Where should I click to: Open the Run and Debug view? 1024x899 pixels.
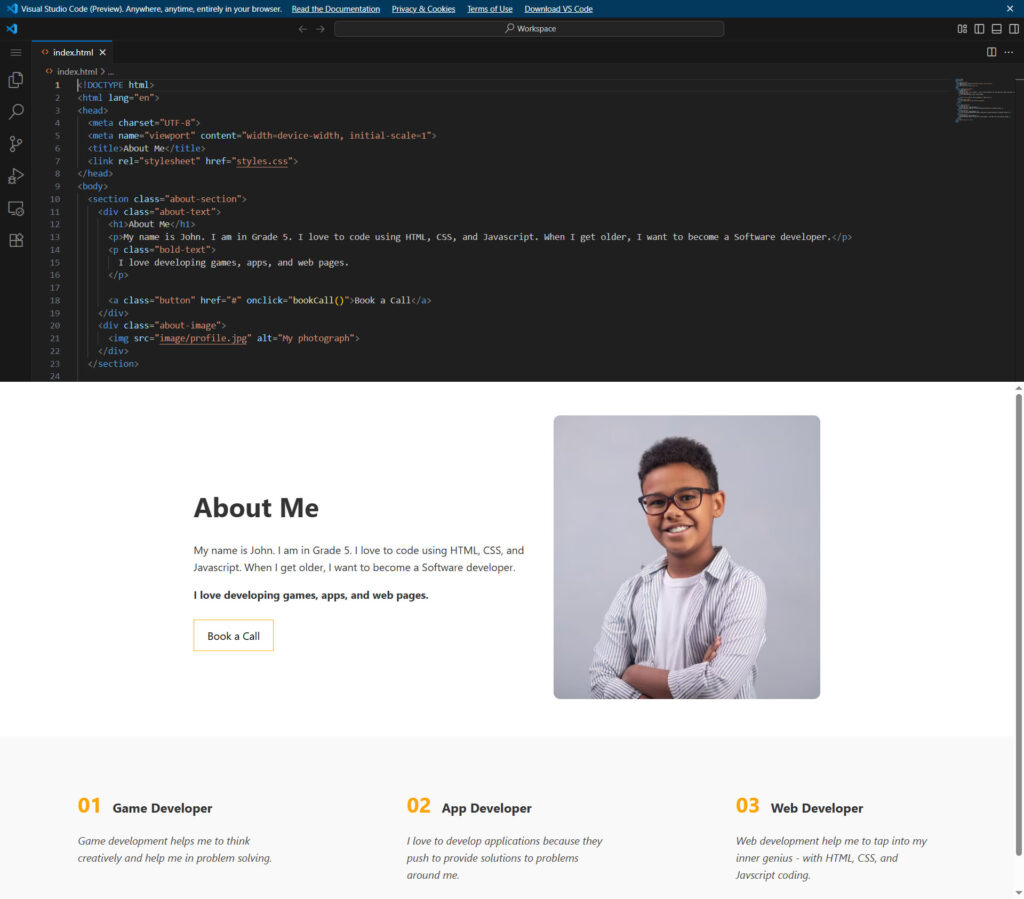pos(15,176)
